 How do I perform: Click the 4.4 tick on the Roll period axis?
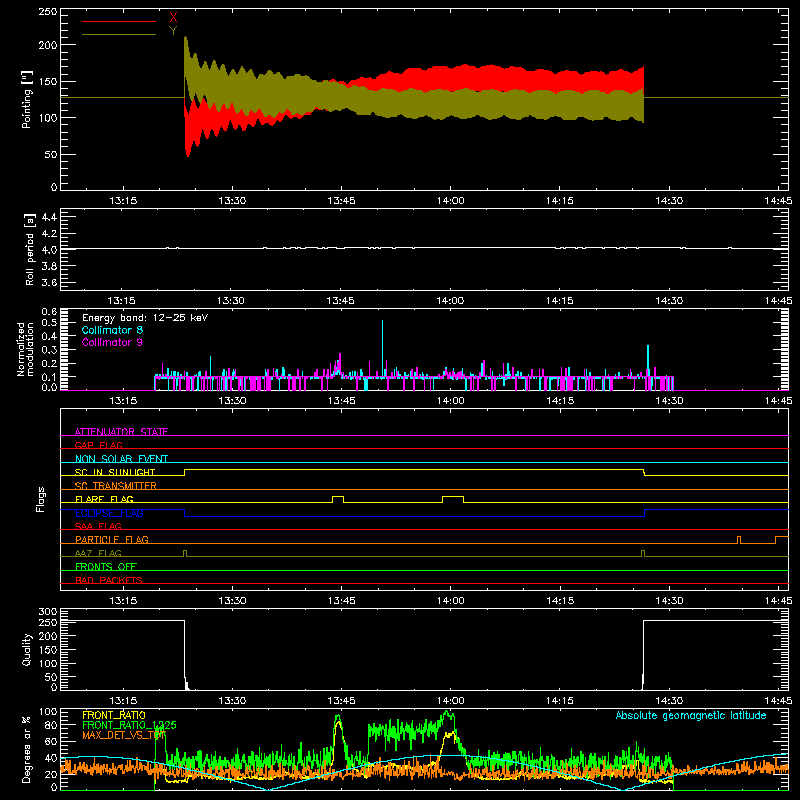49,217
